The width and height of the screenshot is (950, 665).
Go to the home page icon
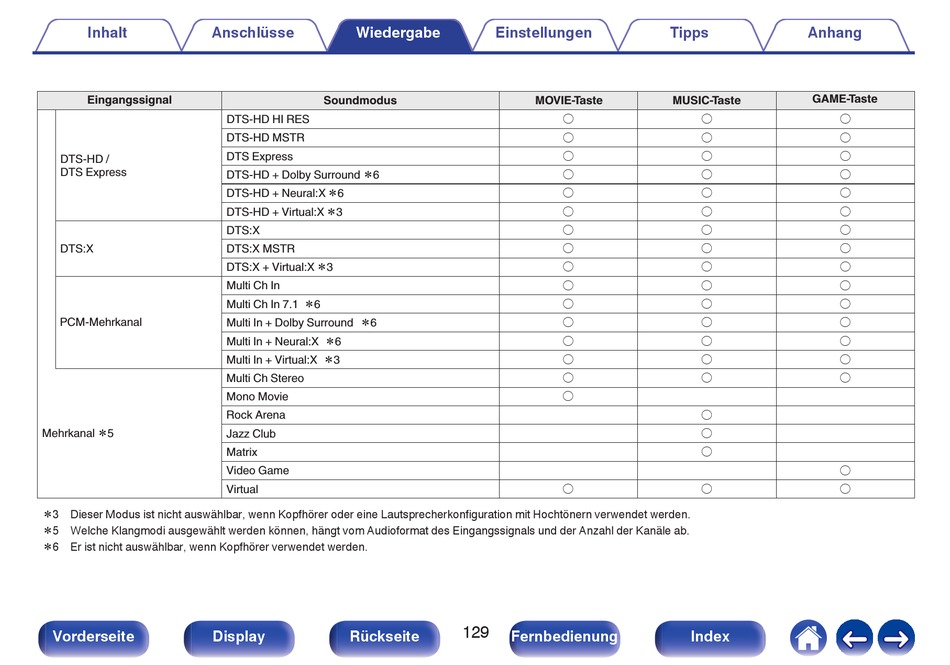tap(808, 638)
